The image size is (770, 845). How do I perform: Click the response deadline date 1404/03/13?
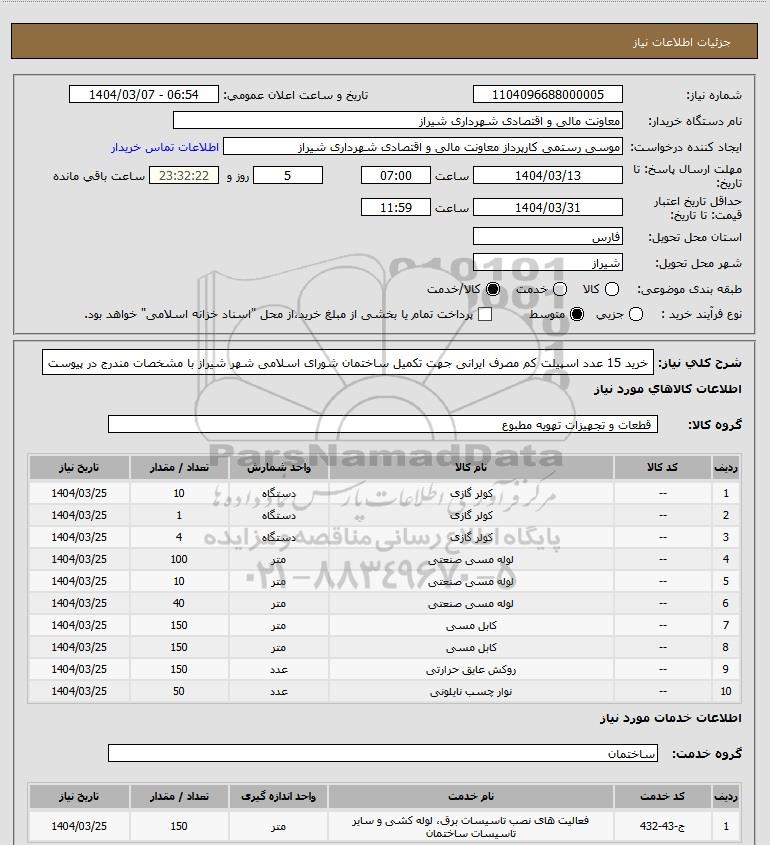tap(547, 175)
